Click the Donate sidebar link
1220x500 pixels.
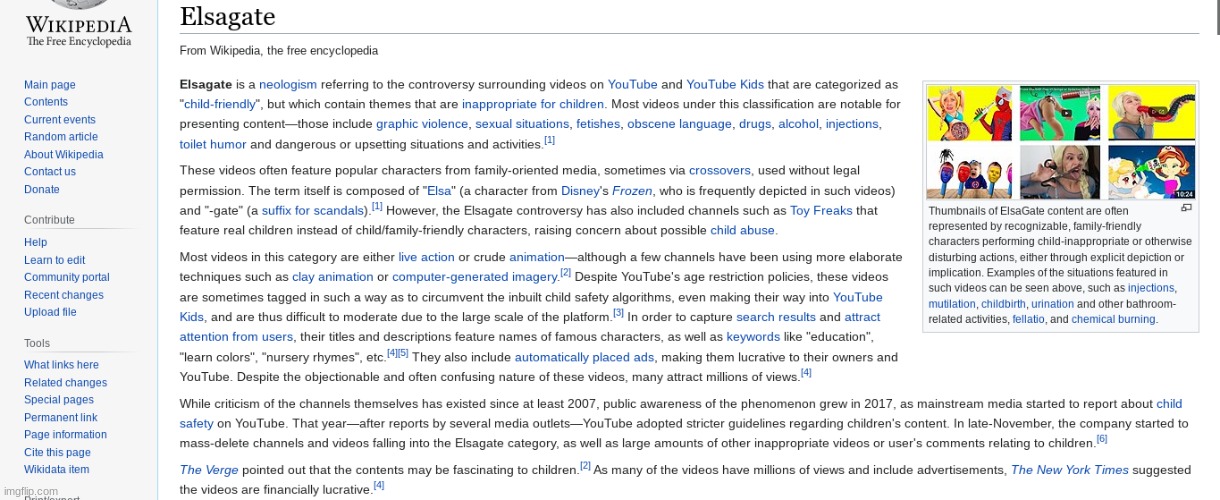(41, 189)
